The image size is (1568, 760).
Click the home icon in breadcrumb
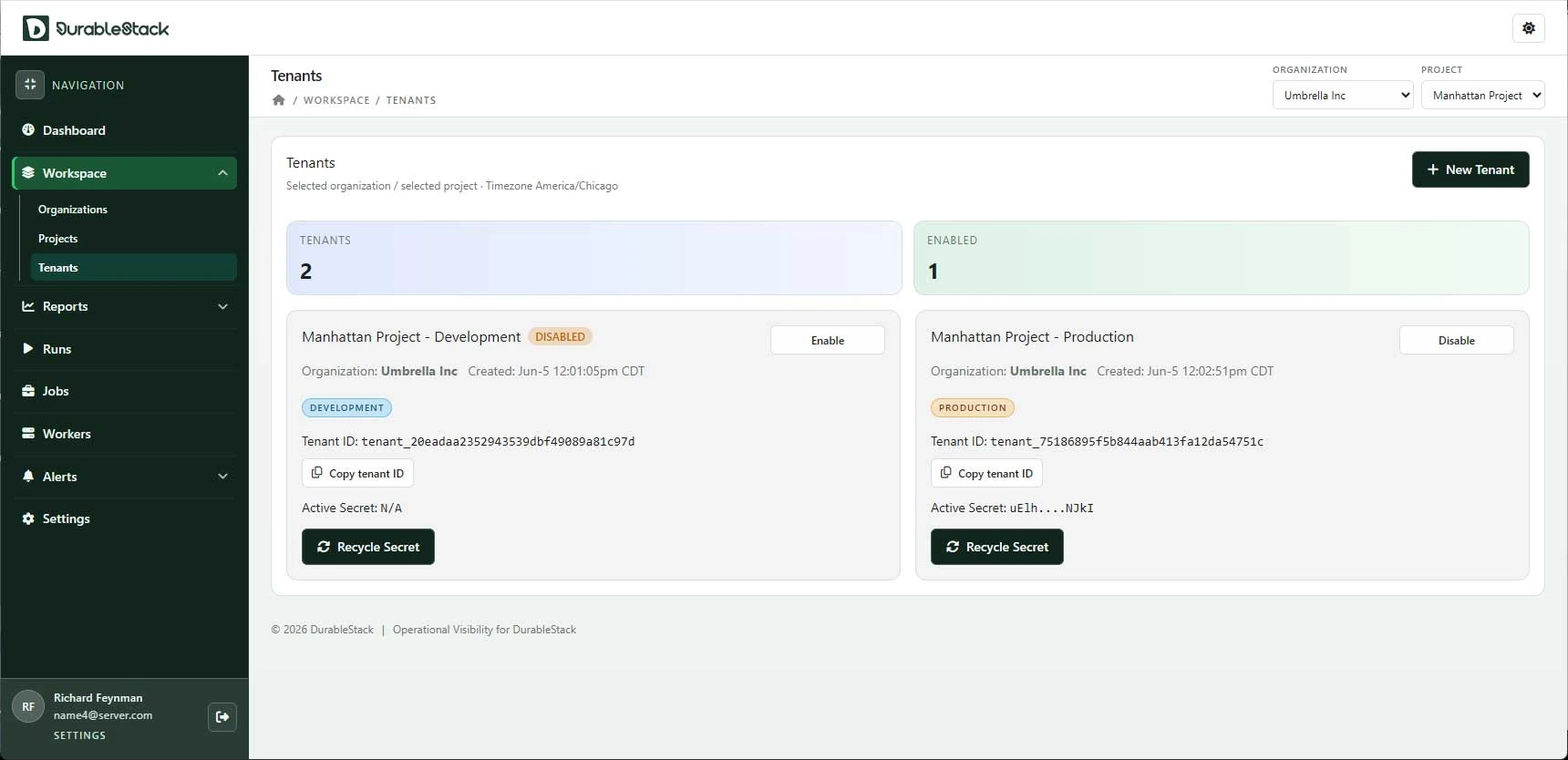point(279,100)
